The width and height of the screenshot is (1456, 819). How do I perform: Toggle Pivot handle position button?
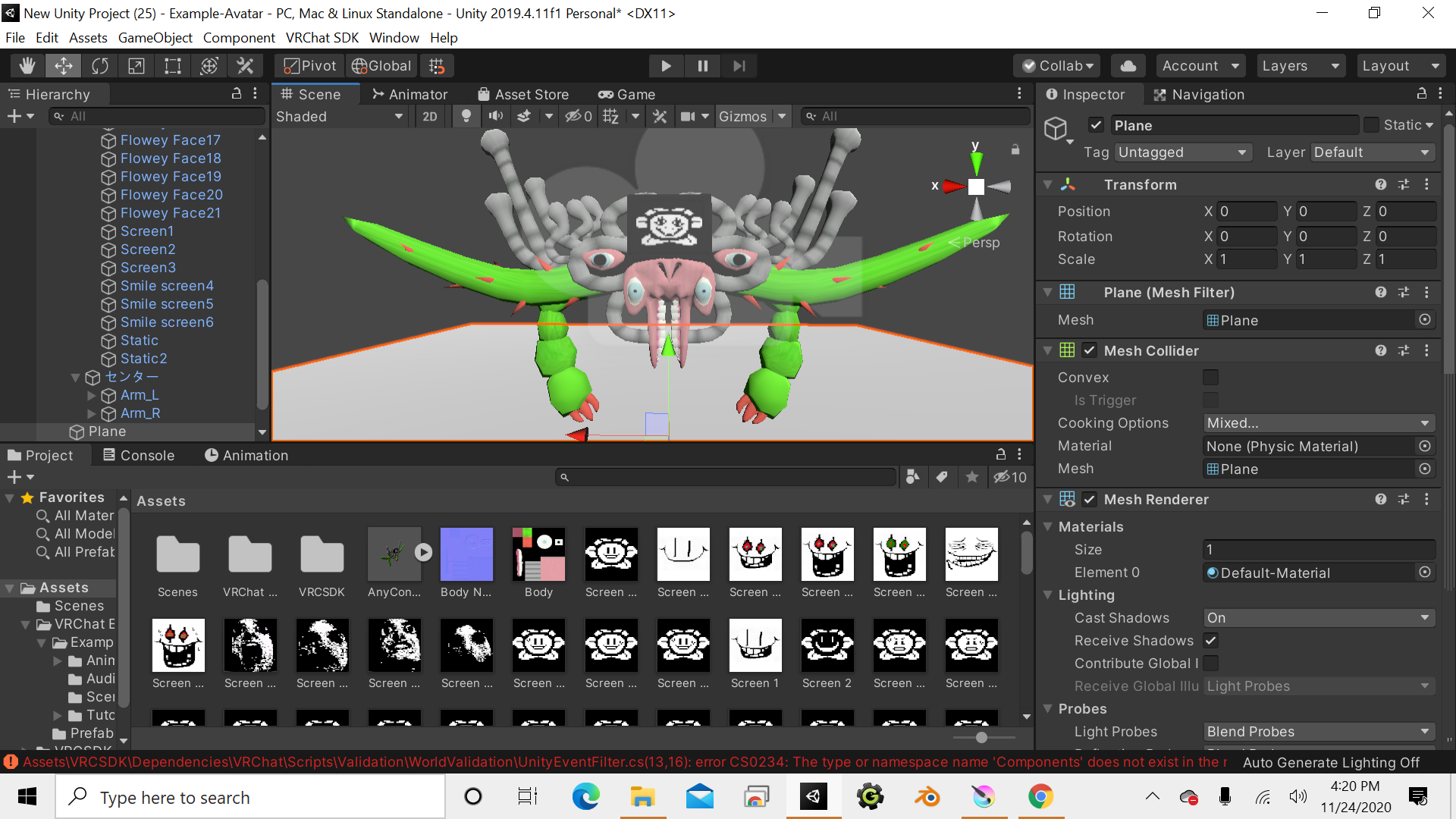coord(310,66)
